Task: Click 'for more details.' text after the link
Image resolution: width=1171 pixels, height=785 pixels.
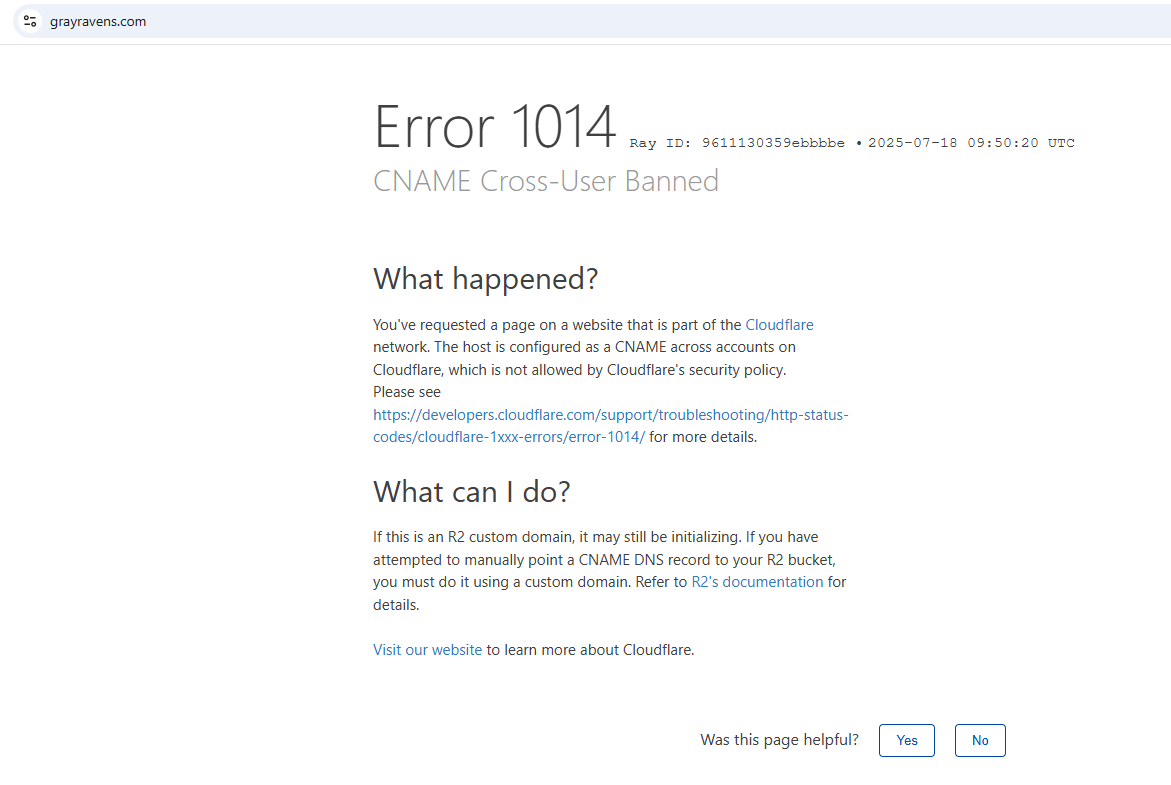Action: click(703, 437)
